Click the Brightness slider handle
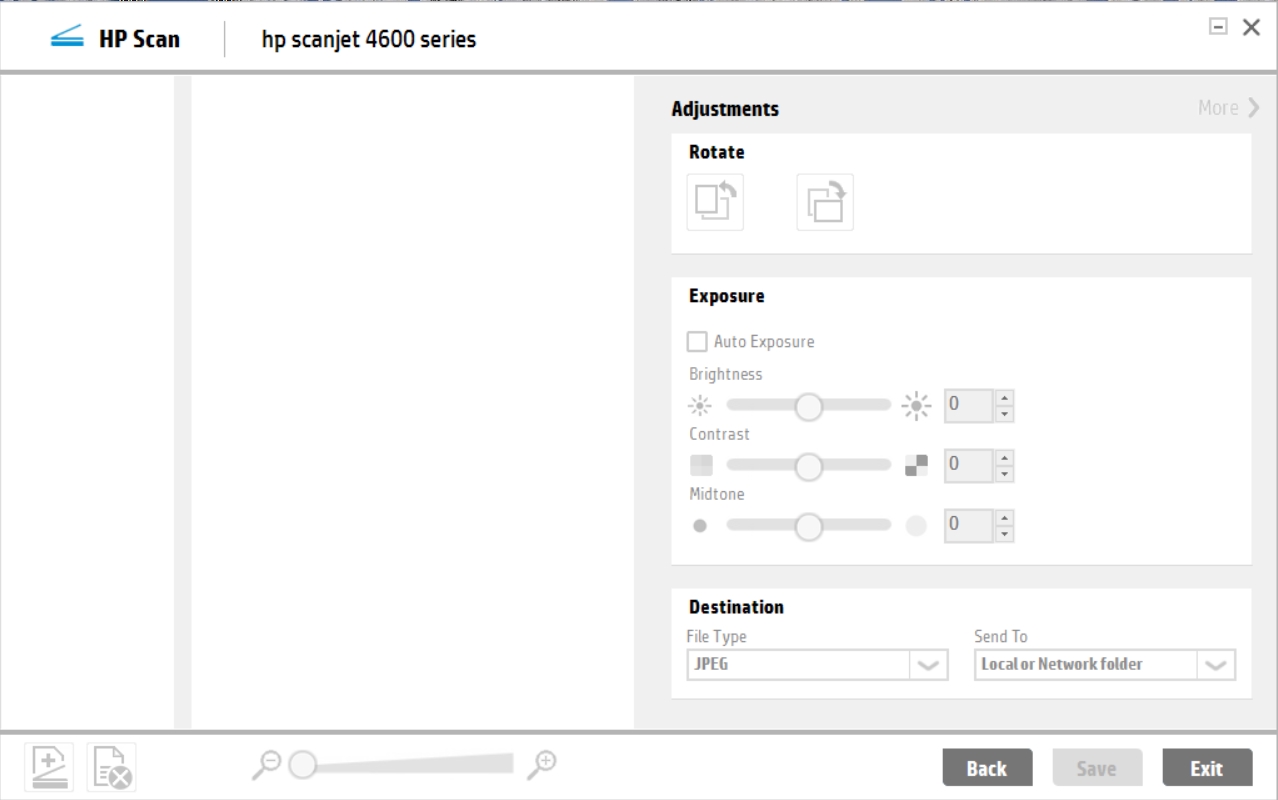The image size is (1278, 800). point(808,406)
